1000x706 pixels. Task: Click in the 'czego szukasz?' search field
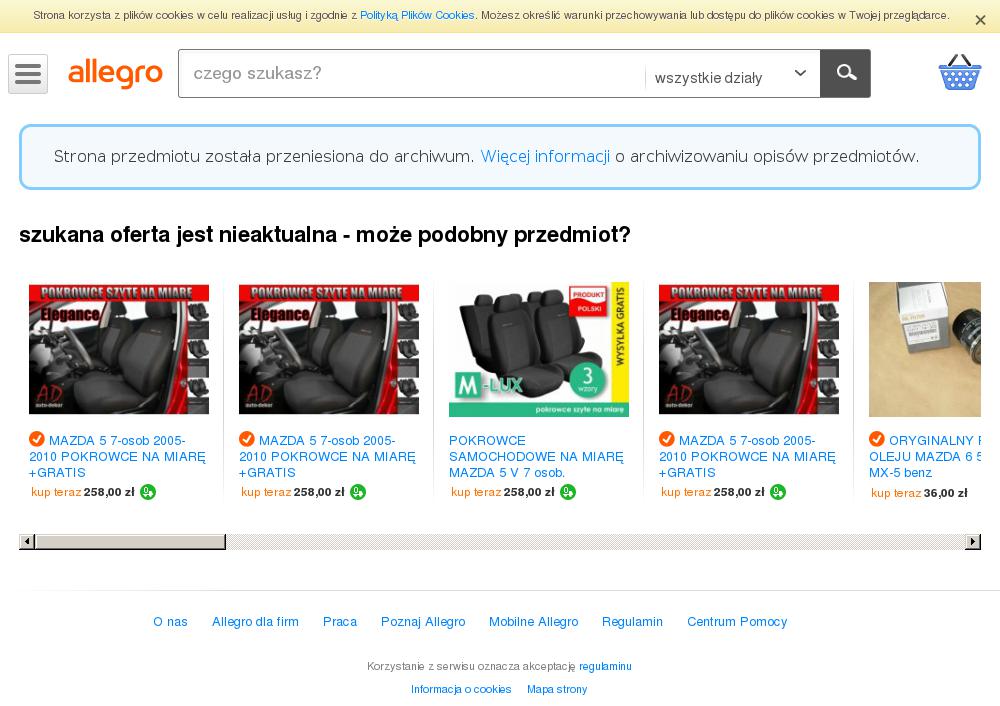click(x=412, y=73)
